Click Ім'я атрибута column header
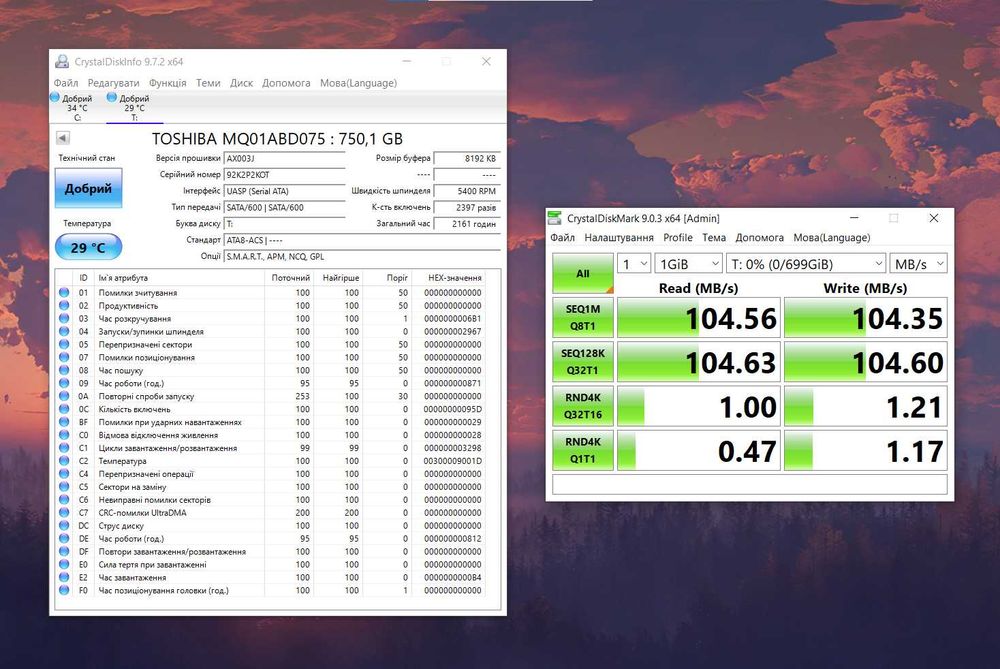The width and height of the screenshot is (1000, 669). pyautogui.click(x=179, y=277)
